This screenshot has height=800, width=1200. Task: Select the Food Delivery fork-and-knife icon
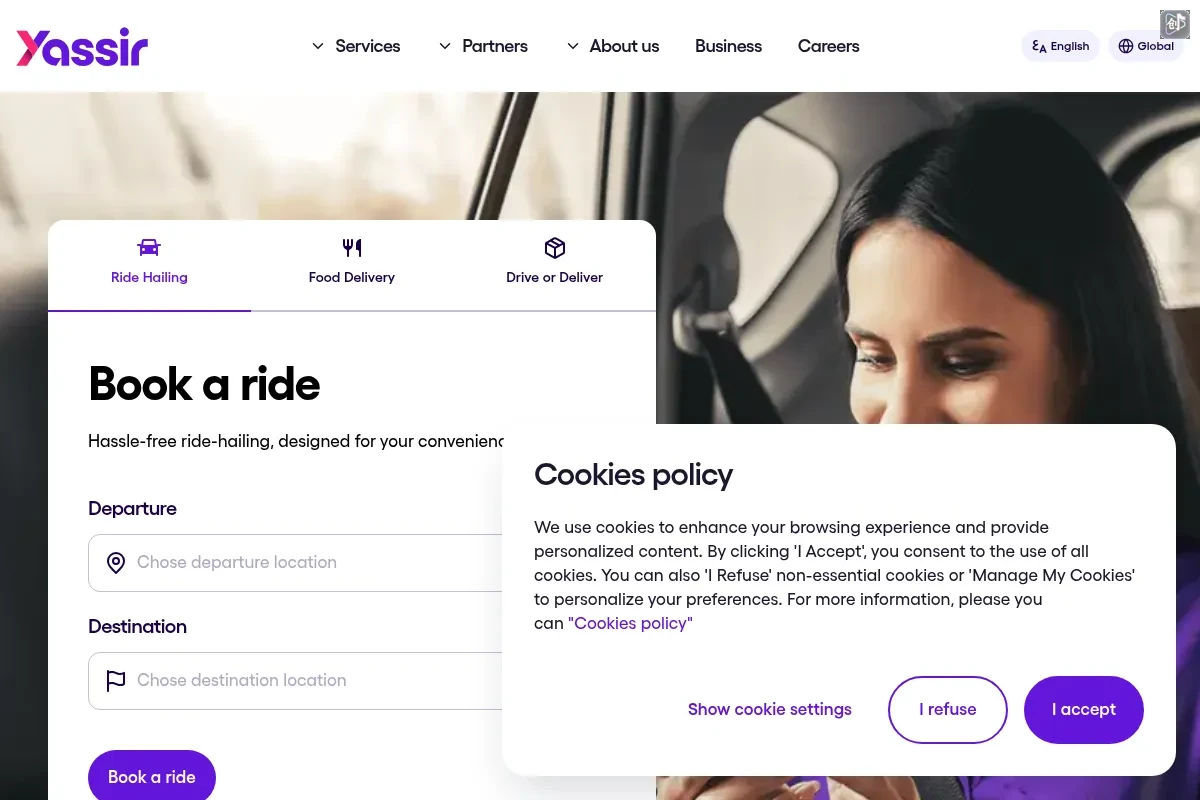coord(352,248)
